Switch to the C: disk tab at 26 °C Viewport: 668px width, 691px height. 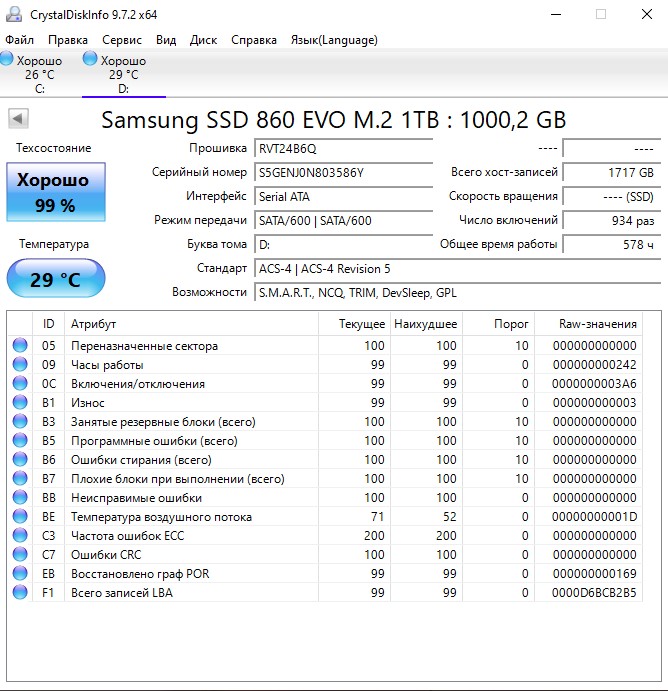pyautogui.click(x=40, y=74)
